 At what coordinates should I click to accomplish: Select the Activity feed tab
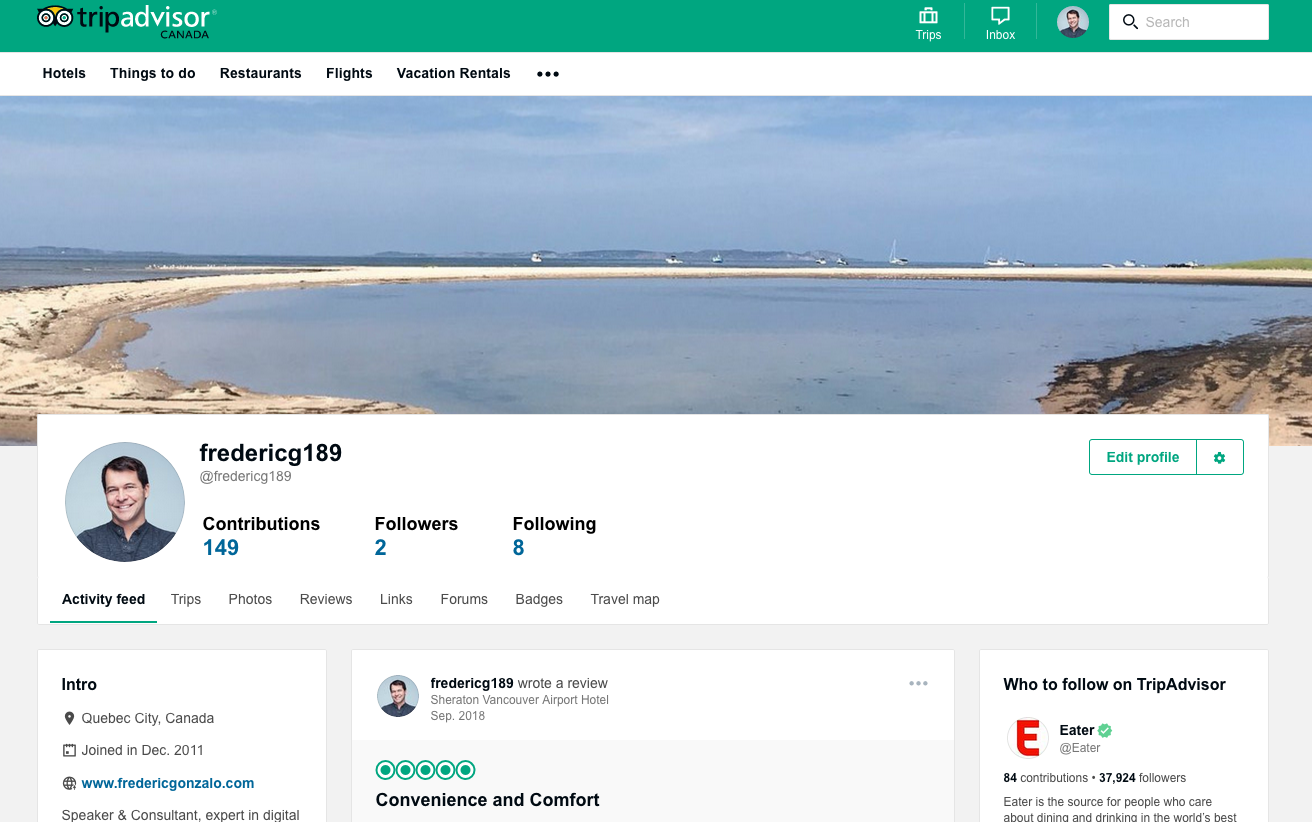[104, 599]
